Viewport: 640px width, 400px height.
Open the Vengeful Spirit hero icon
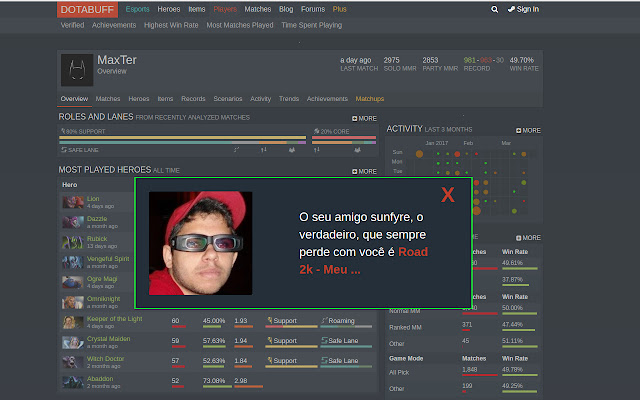coord(73,262)
